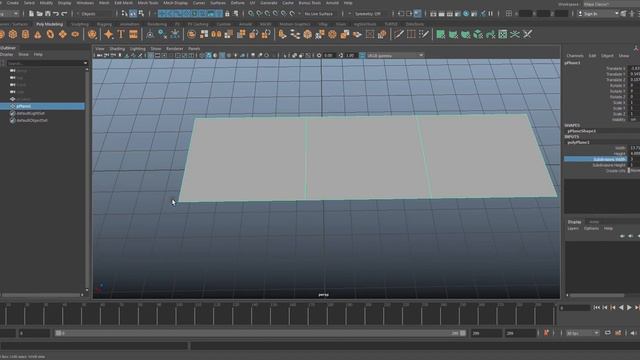Select polyPlane1 input node in Channel Box
Image resolution: width=640 pixels, height=360 pixels.
[x=578, y=142]
